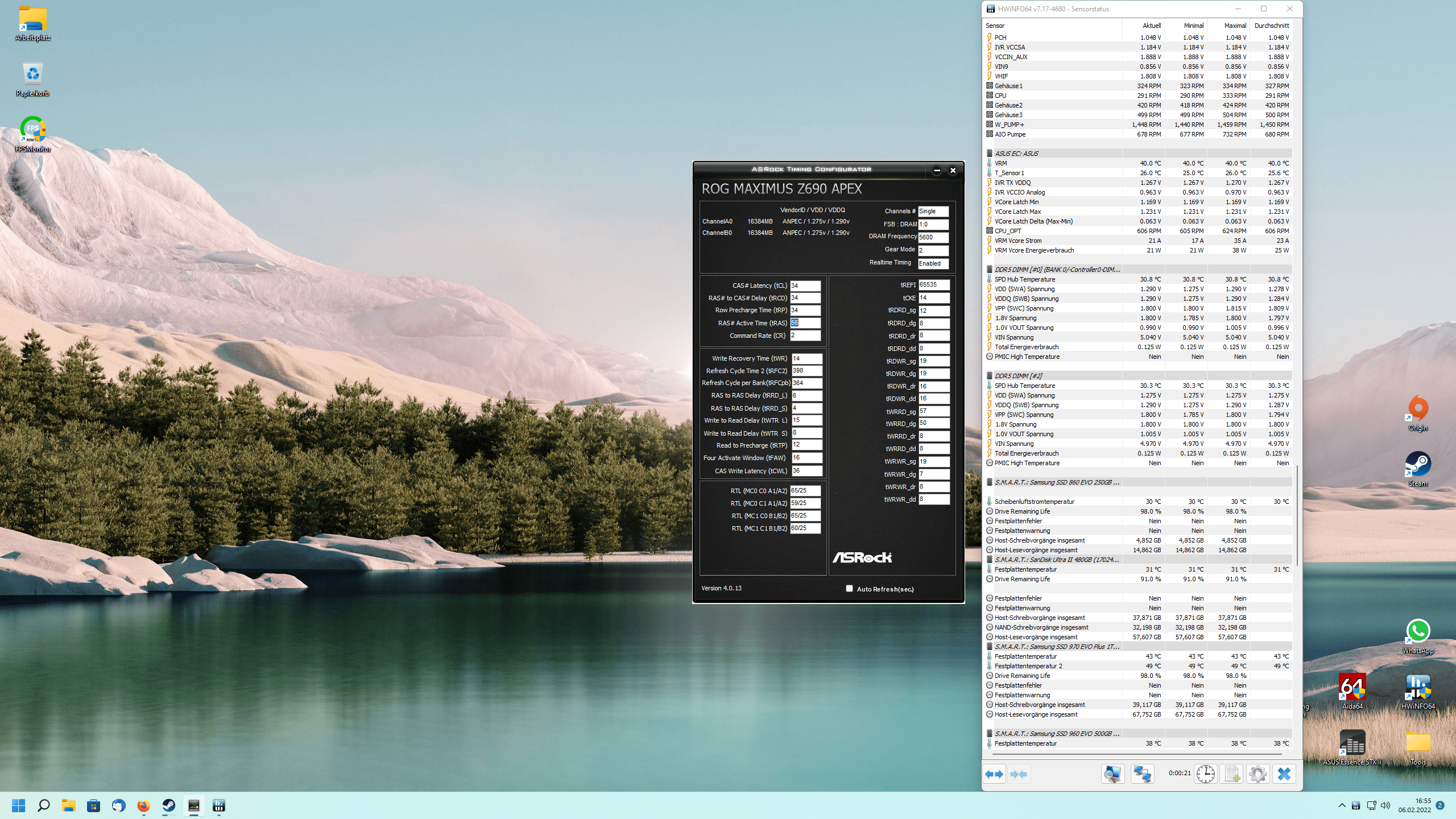
Task: Reset the sensor timer clock icon
Action: pos(1205,774)
